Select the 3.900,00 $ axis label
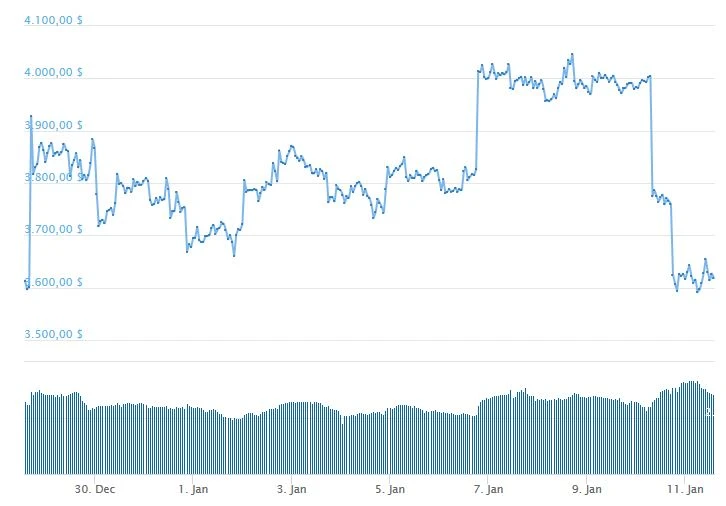This screenshot has height=506, width=726. tap(54, 125)
